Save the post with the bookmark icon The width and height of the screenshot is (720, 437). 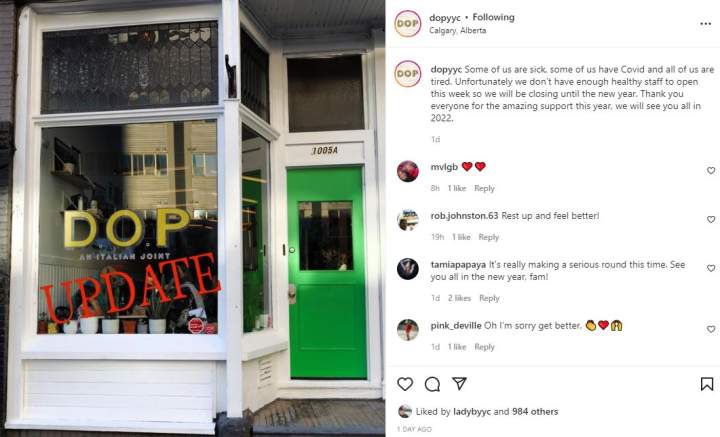(707, 384)
